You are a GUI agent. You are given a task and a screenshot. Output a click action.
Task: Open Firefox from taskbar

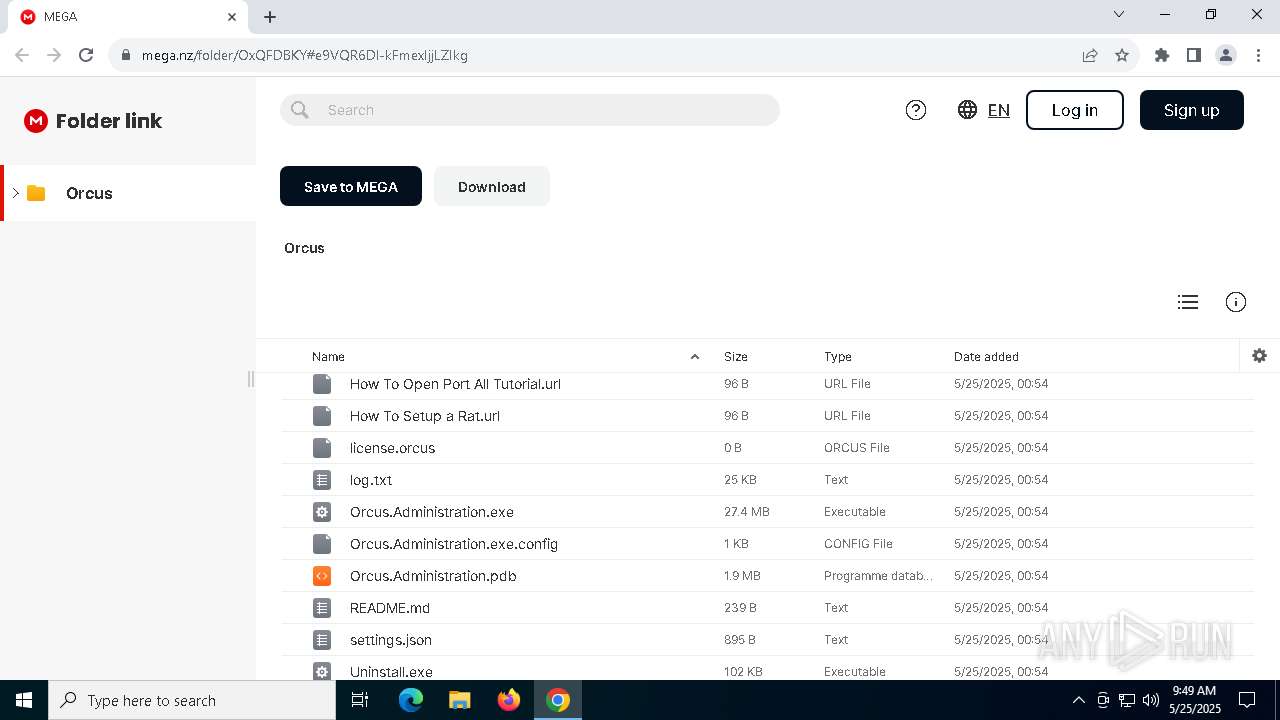(x=509, y=700)
